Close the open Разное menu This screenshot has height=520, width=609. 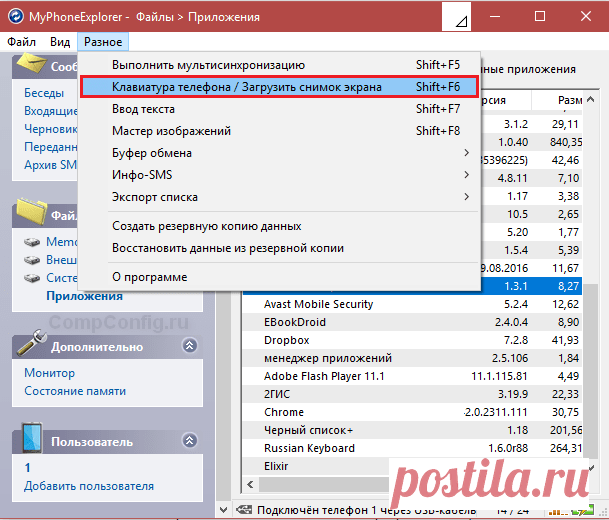(103, 42)
